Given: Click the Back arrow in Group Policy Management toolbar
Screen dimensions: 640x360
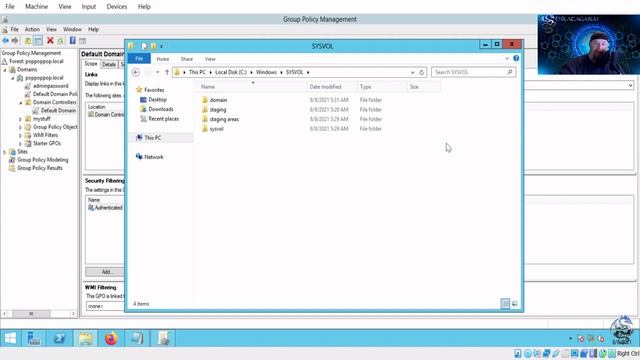Looking at the screenshot, I should pyautogui.click(x=6, y=40).
